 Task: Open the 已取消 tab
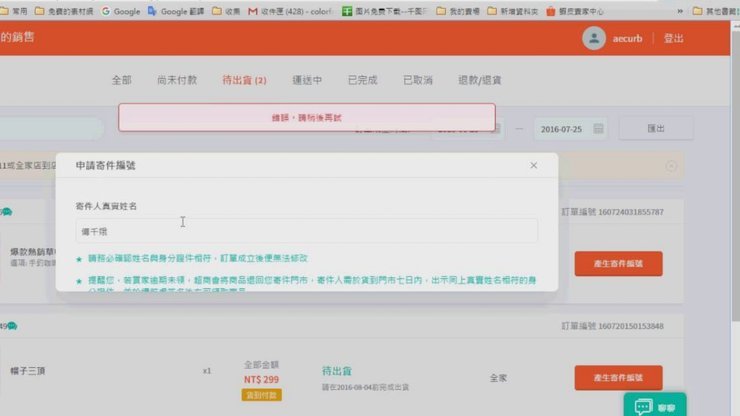point(418,80)
